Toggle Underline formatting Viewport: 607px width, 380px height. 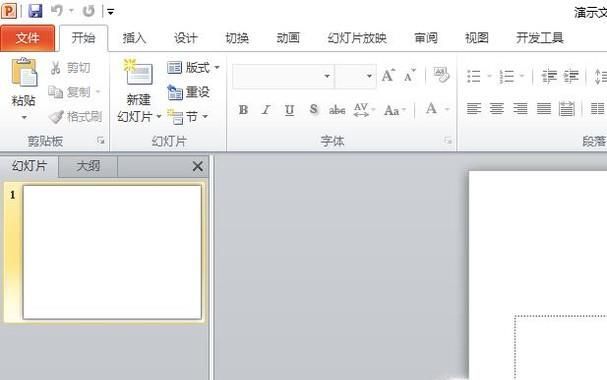pos(289,110)
